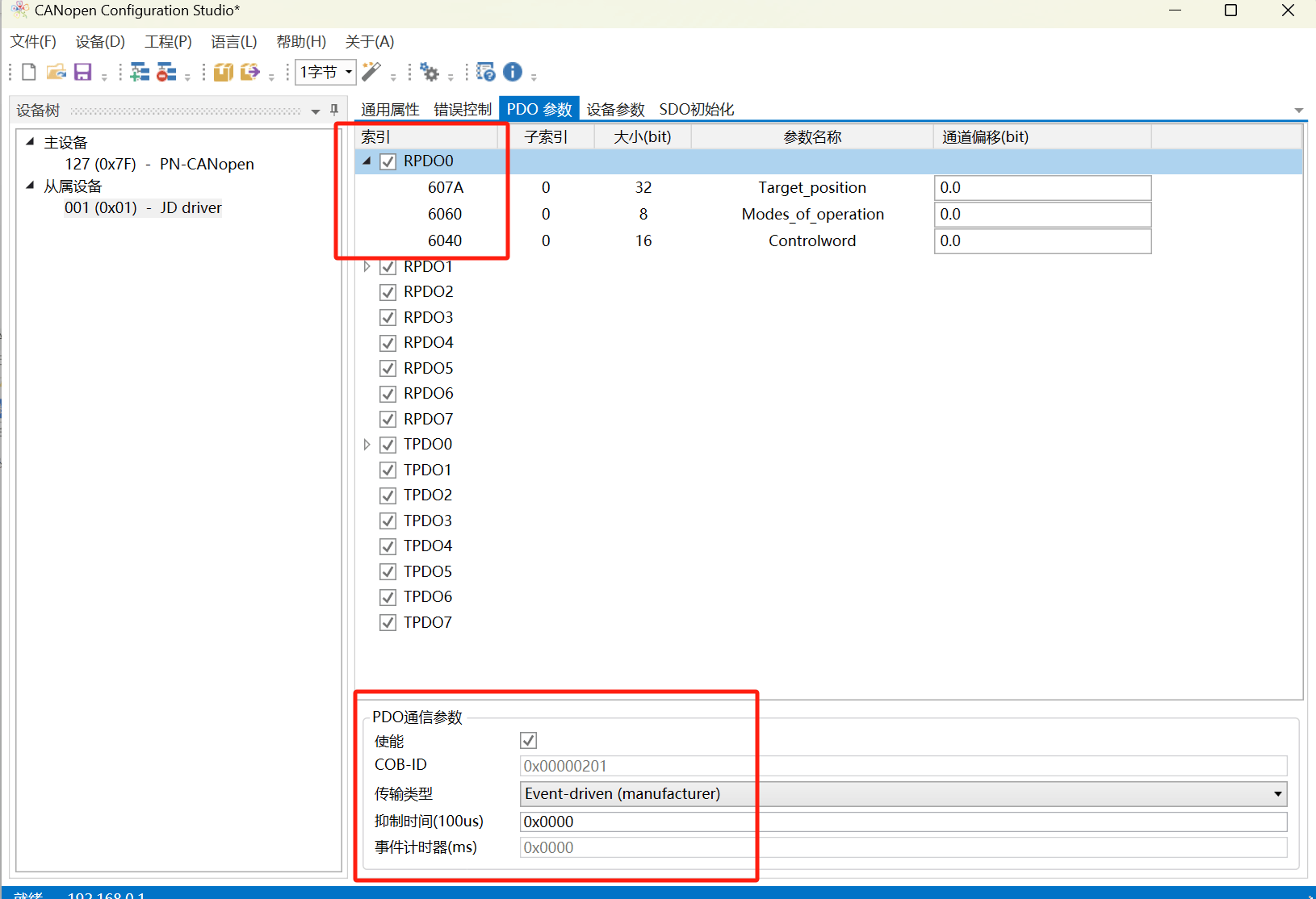1316x899 pixels.
Task: Toggle the TPDO5 checkbox
Action: pos(388,572)
